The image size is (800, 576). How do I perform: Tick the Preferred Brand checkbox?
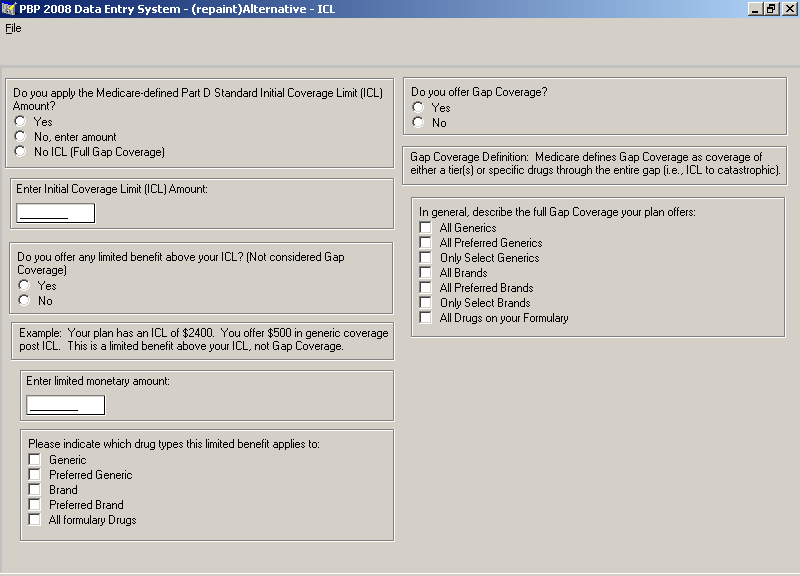click(34, 504)
